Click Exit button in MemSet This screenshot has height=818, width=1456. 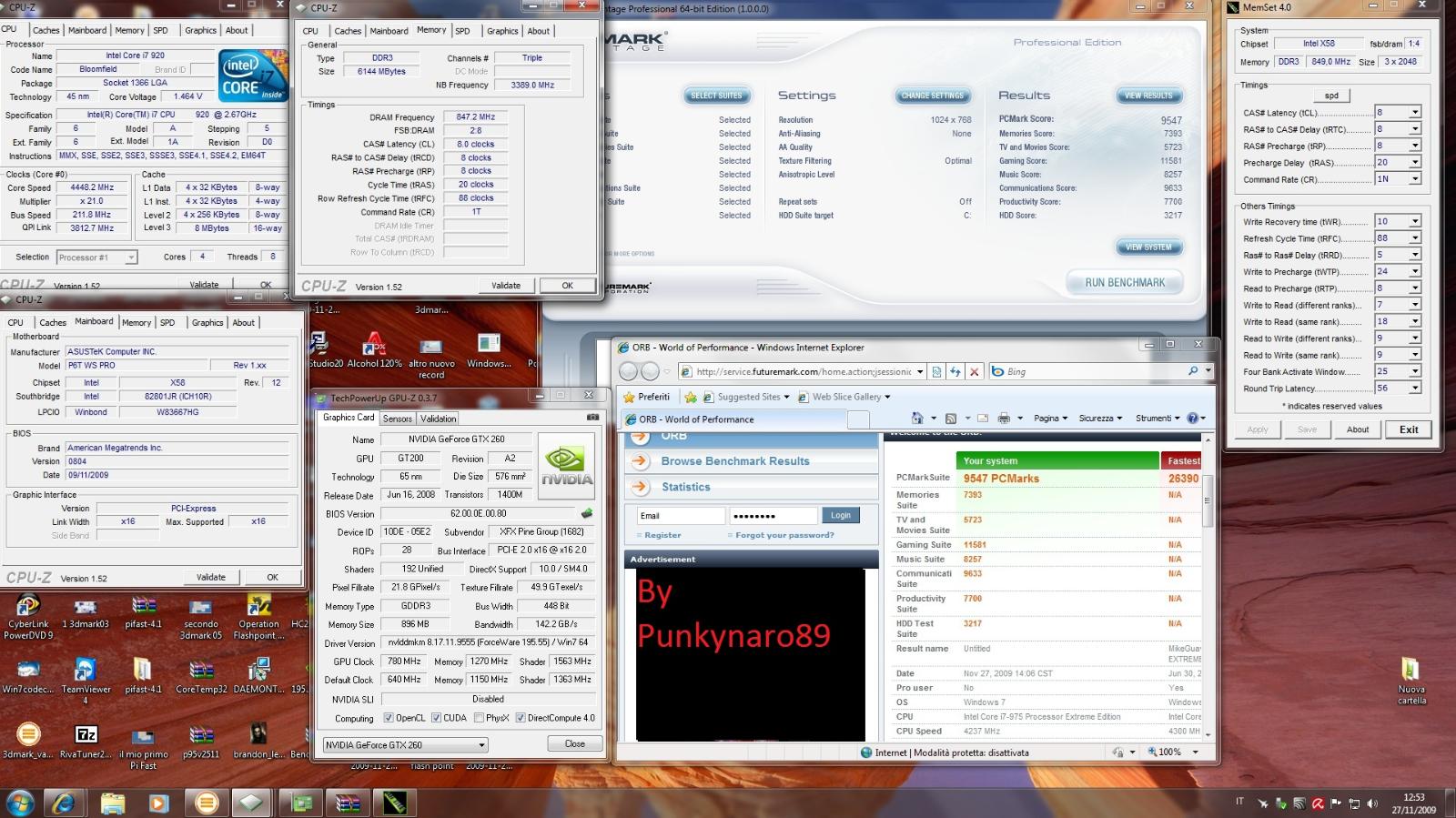(x=1409, y=429)
